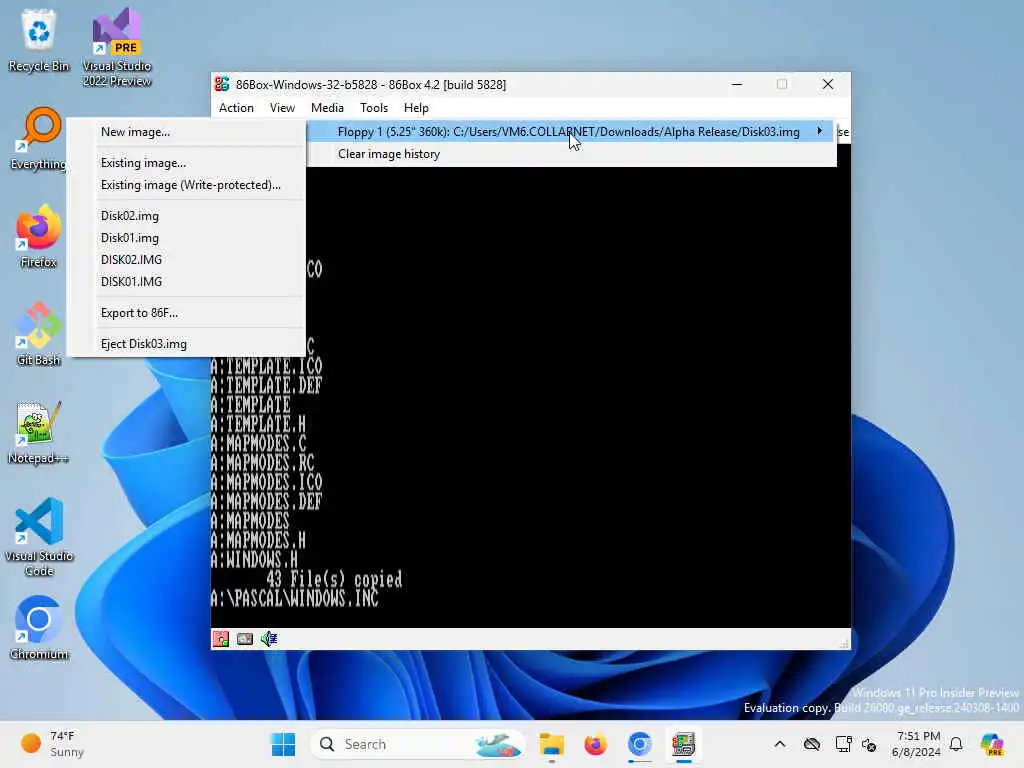The height and width of the screenshot is (768, 1024).
Task: Click the 86Box floppy drive status icon
Action: pos(221,639)
